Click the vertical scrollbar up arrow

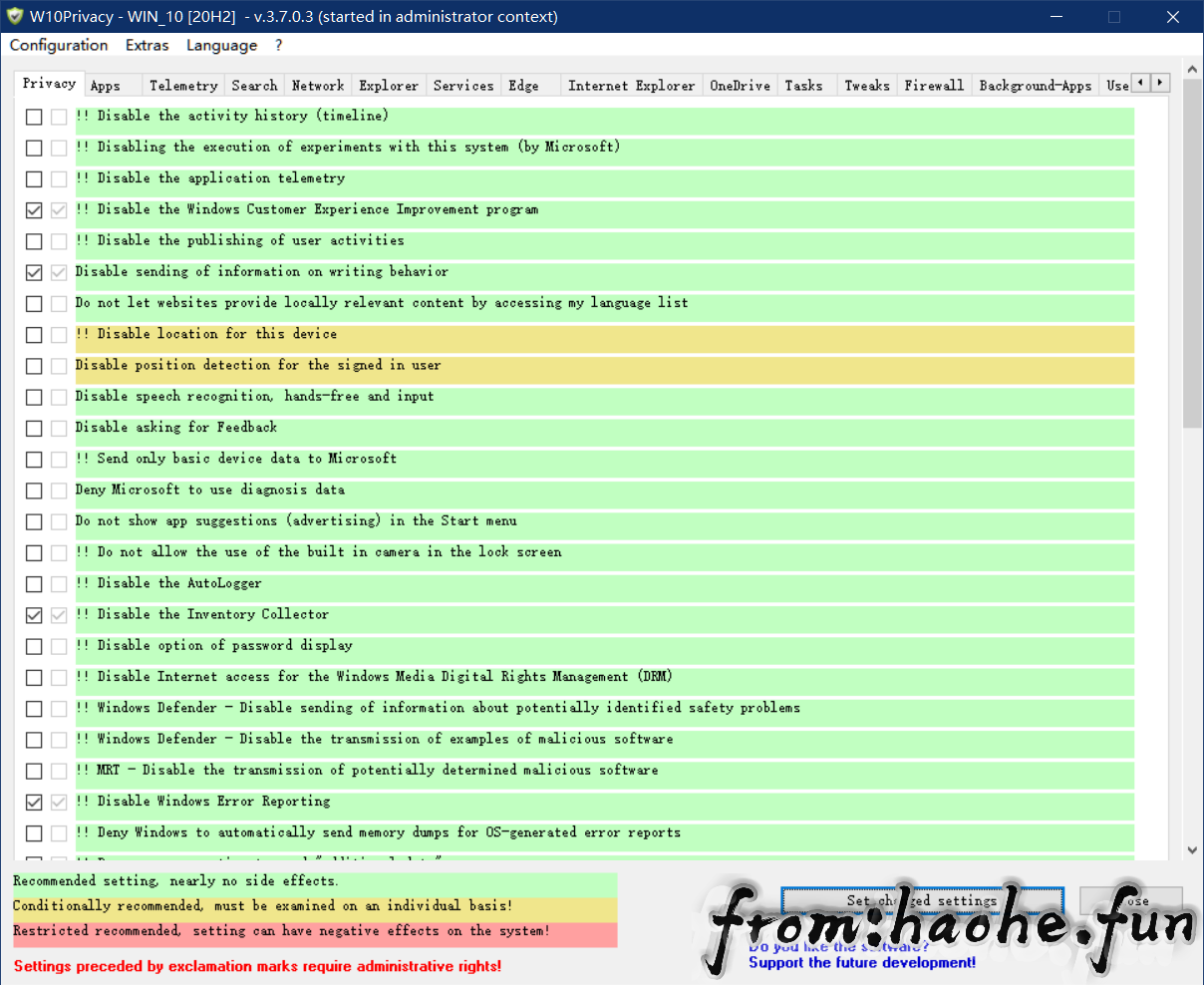coord(1192,70)
